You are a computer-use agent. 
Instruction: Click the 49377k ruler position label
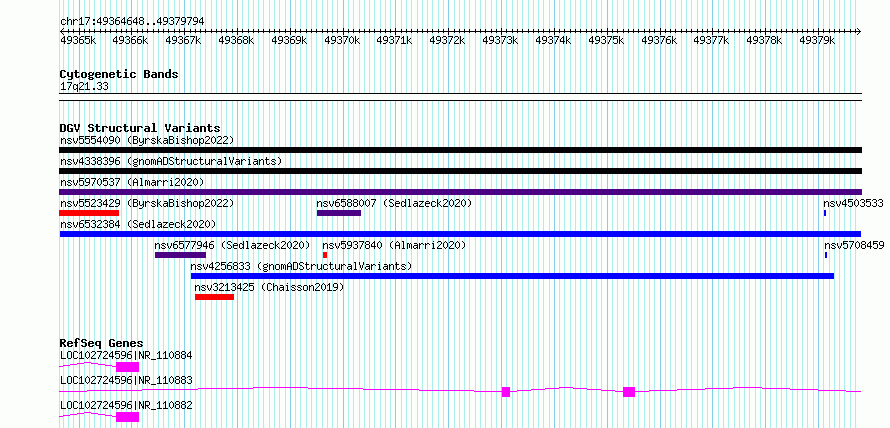(712, 40)
